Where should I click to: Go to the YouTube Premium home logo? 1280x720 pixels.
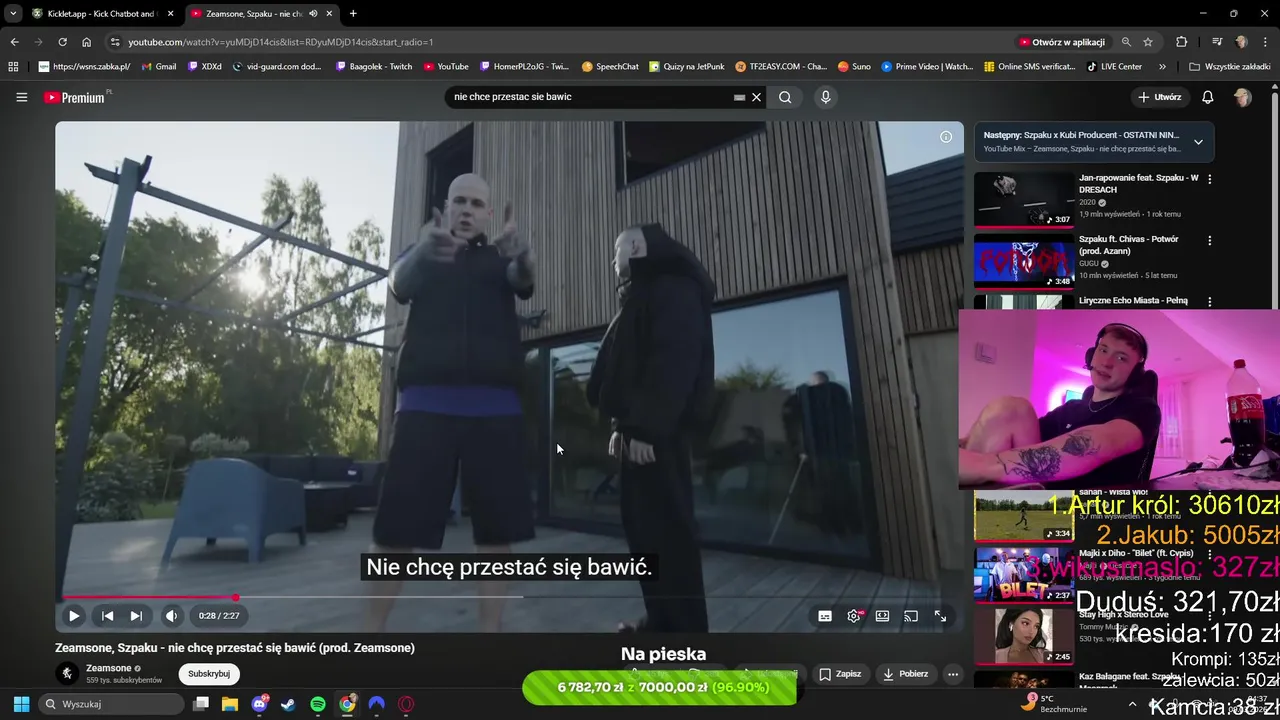tap(75, 97)
